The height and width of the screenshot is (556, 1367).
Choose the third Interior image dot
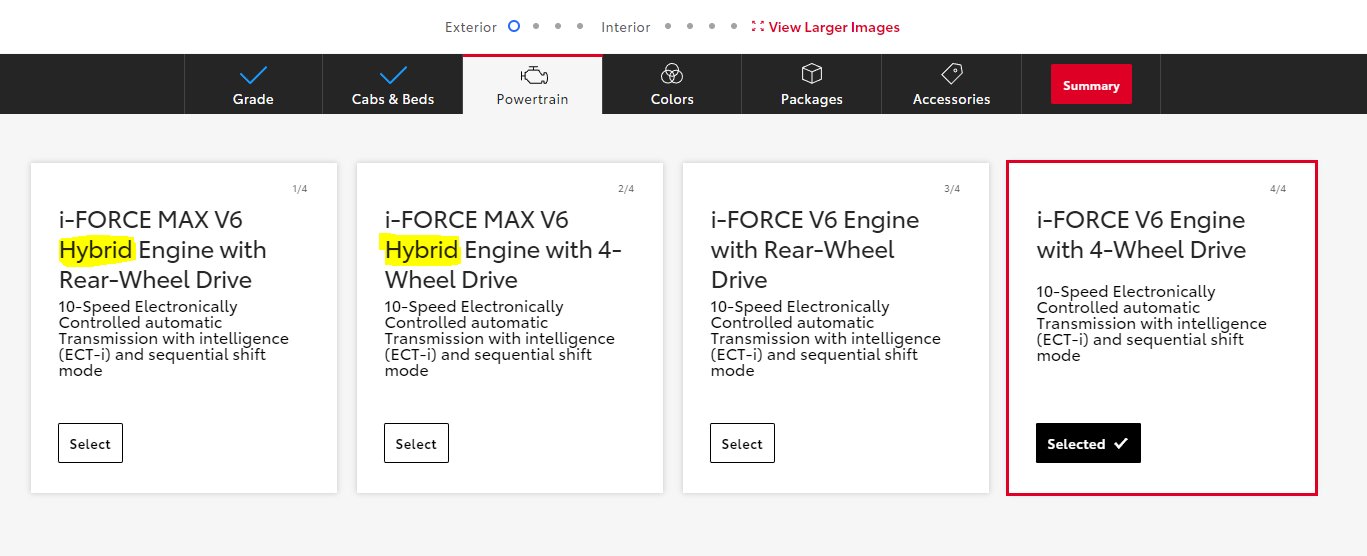coord(712,27)
